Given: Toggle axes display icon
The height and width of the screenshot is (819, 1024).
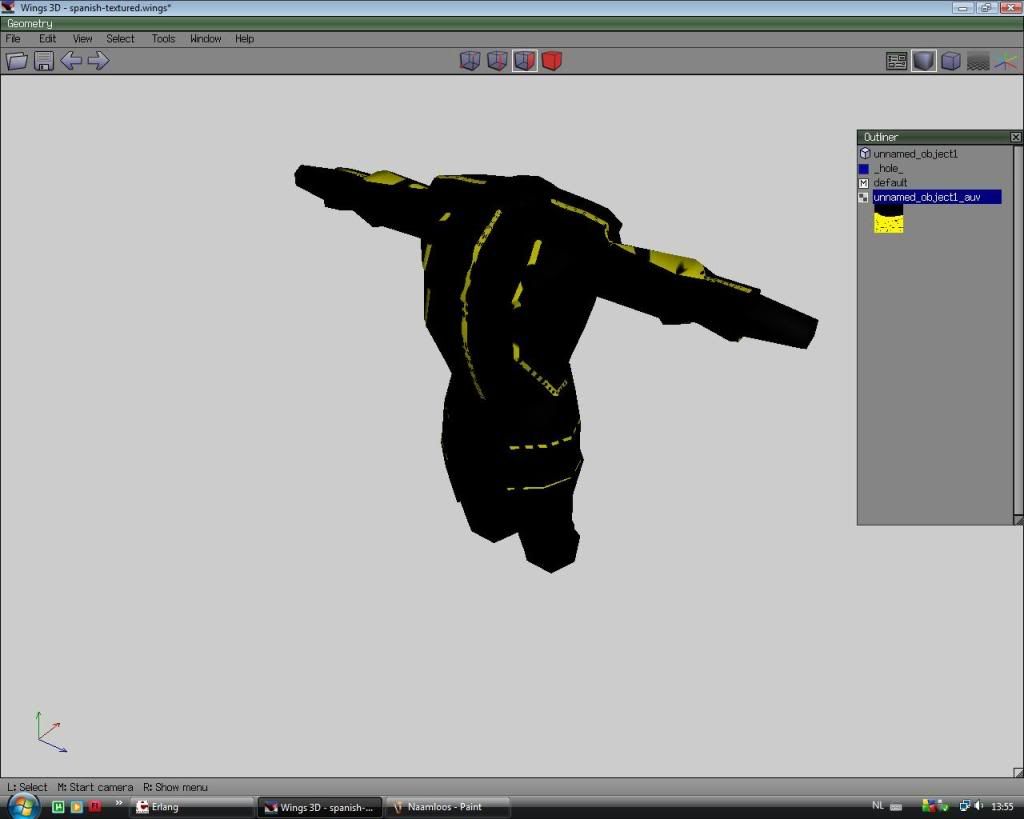Looking at the screenshot, I should (x=1005, y=61).
